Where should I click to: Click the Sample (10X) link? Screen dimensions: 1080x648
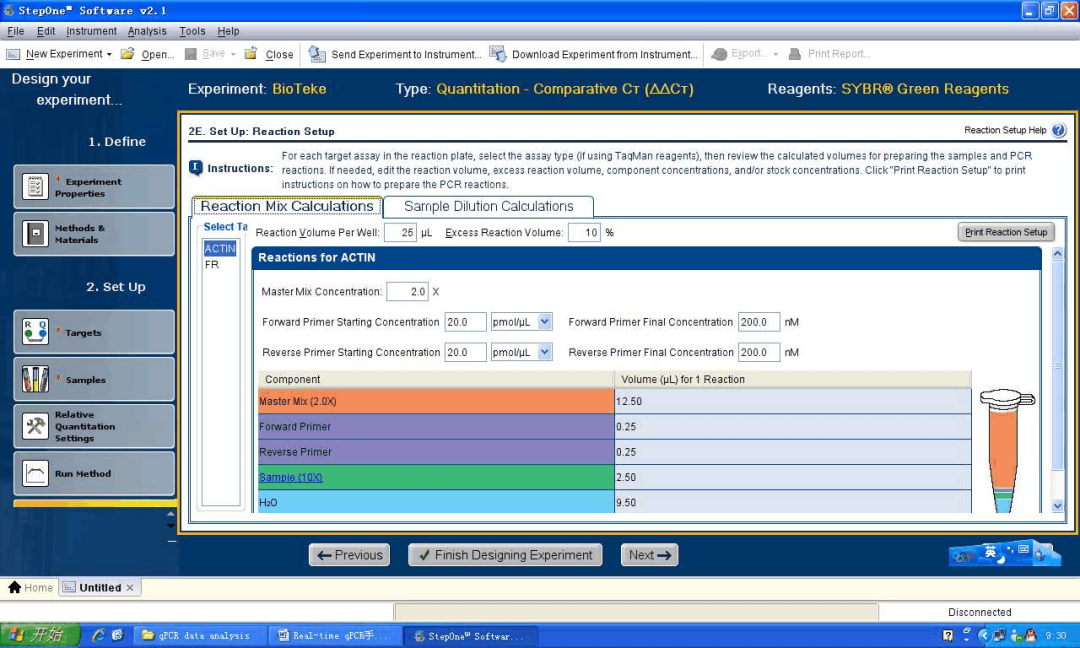click(x=290, y=477)
